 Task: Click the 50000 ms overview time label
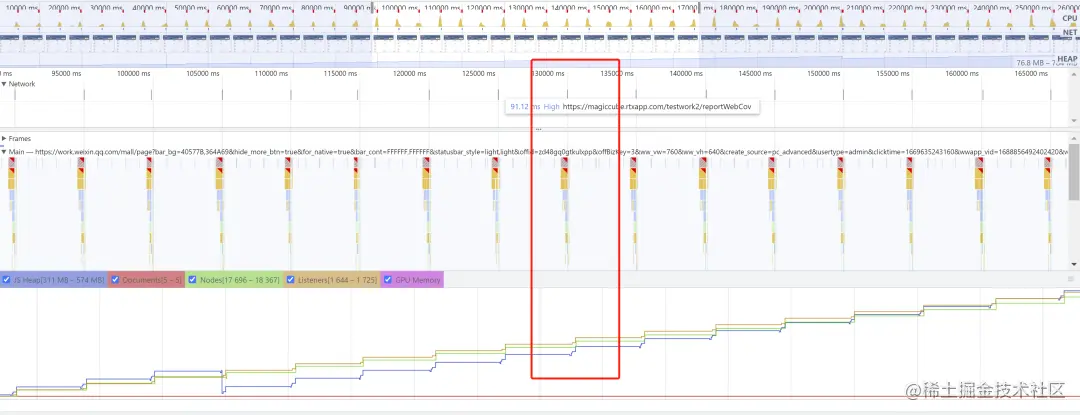tap(191, 8)
